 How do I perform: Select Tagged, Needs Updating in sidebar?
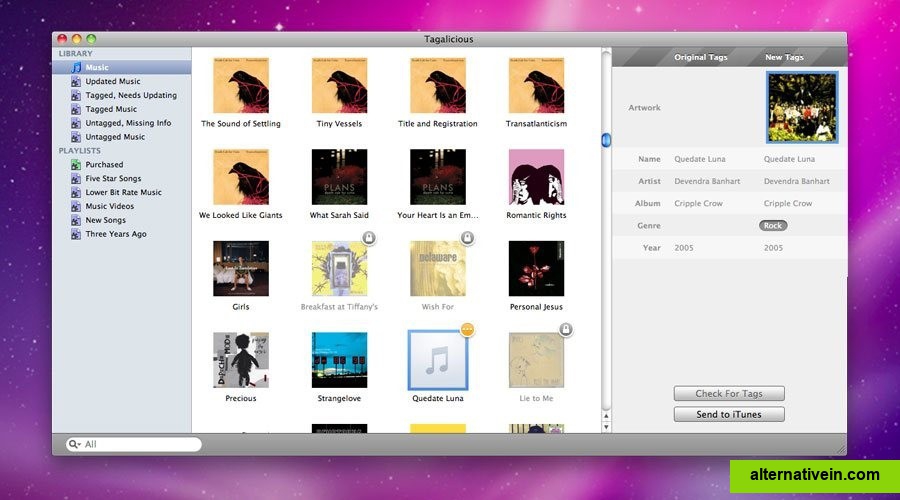(x=131, y=95)
